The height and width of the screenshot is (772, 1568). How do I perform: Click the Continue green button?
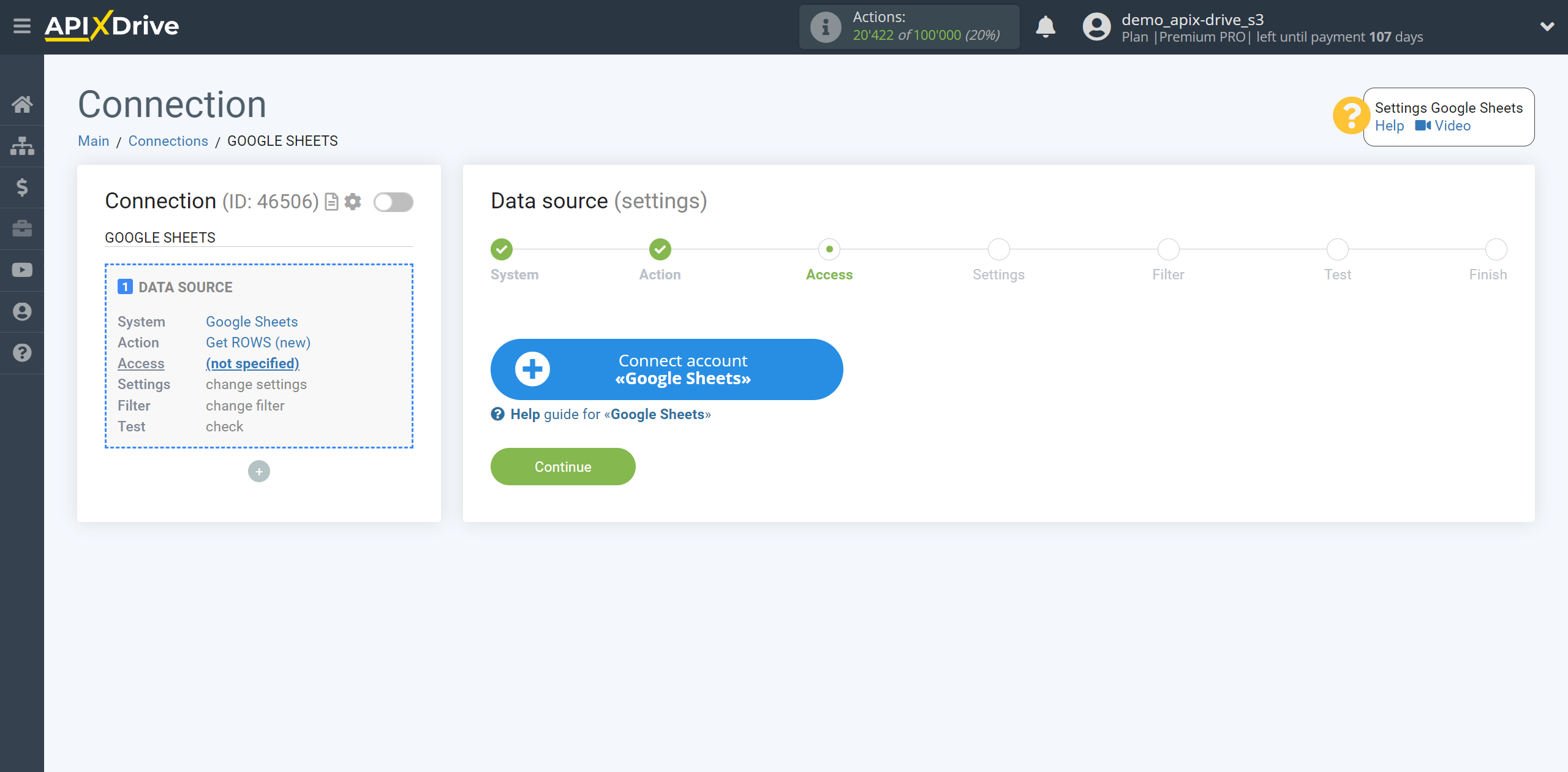(563, 466)
